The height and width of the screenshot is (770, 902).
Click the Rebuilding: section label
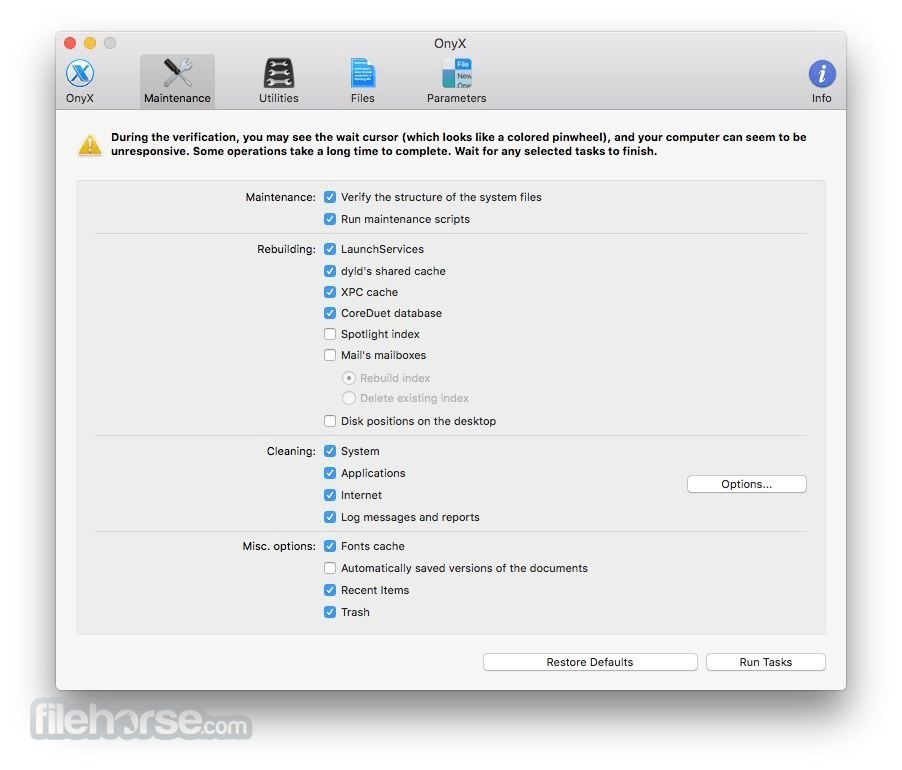286,249
